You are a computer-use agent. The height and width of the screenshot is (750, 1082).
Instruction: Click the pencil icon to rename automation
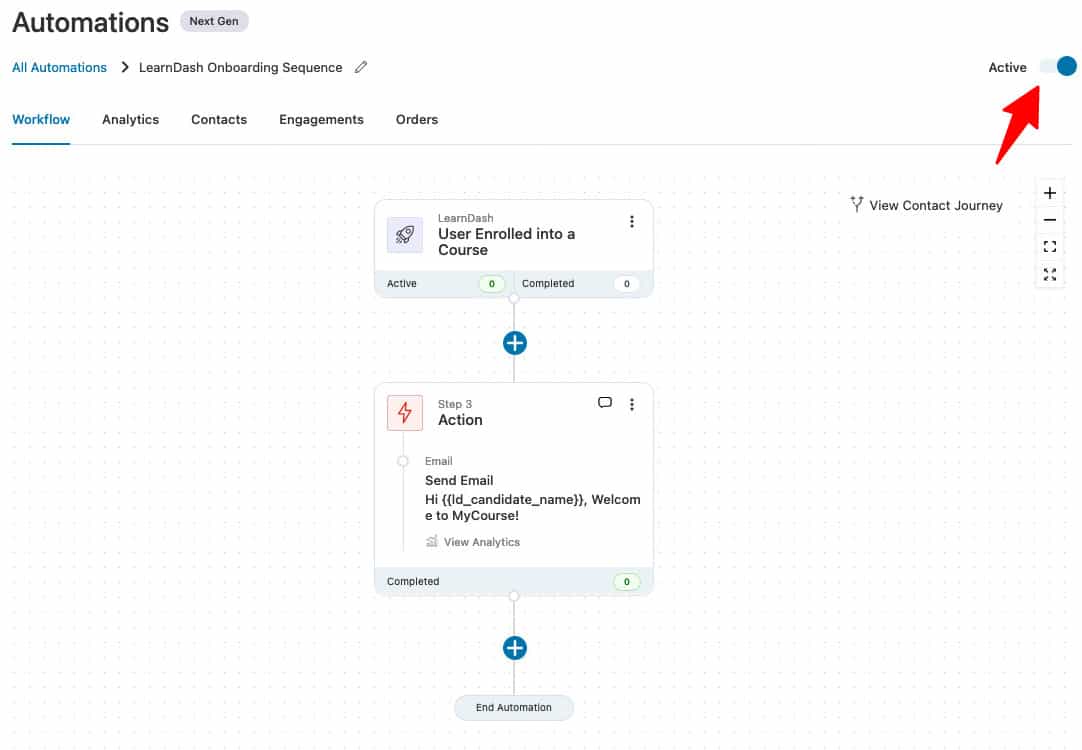click(x=361, y=67)
